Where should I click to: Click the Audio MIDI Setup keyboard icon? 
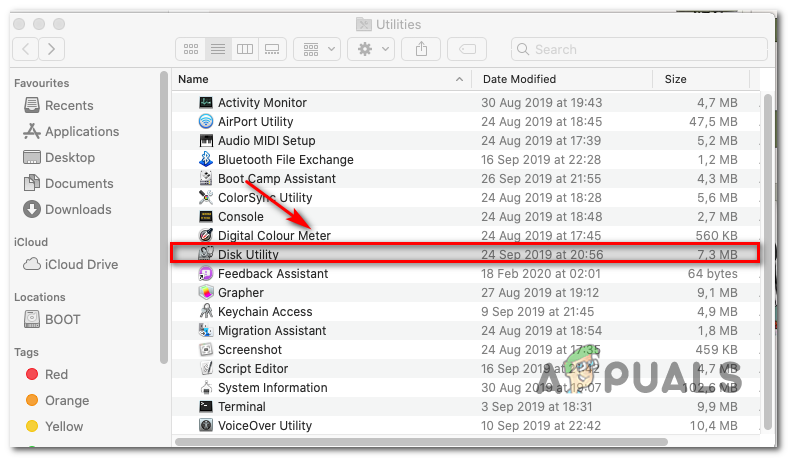206,141
